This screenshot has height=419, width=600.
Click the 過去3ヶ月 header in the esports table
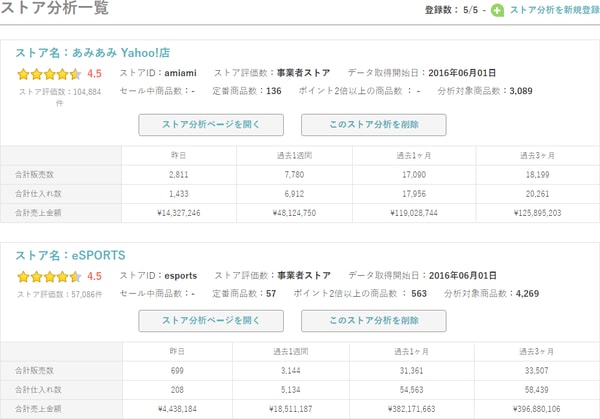tap(536, 351)
